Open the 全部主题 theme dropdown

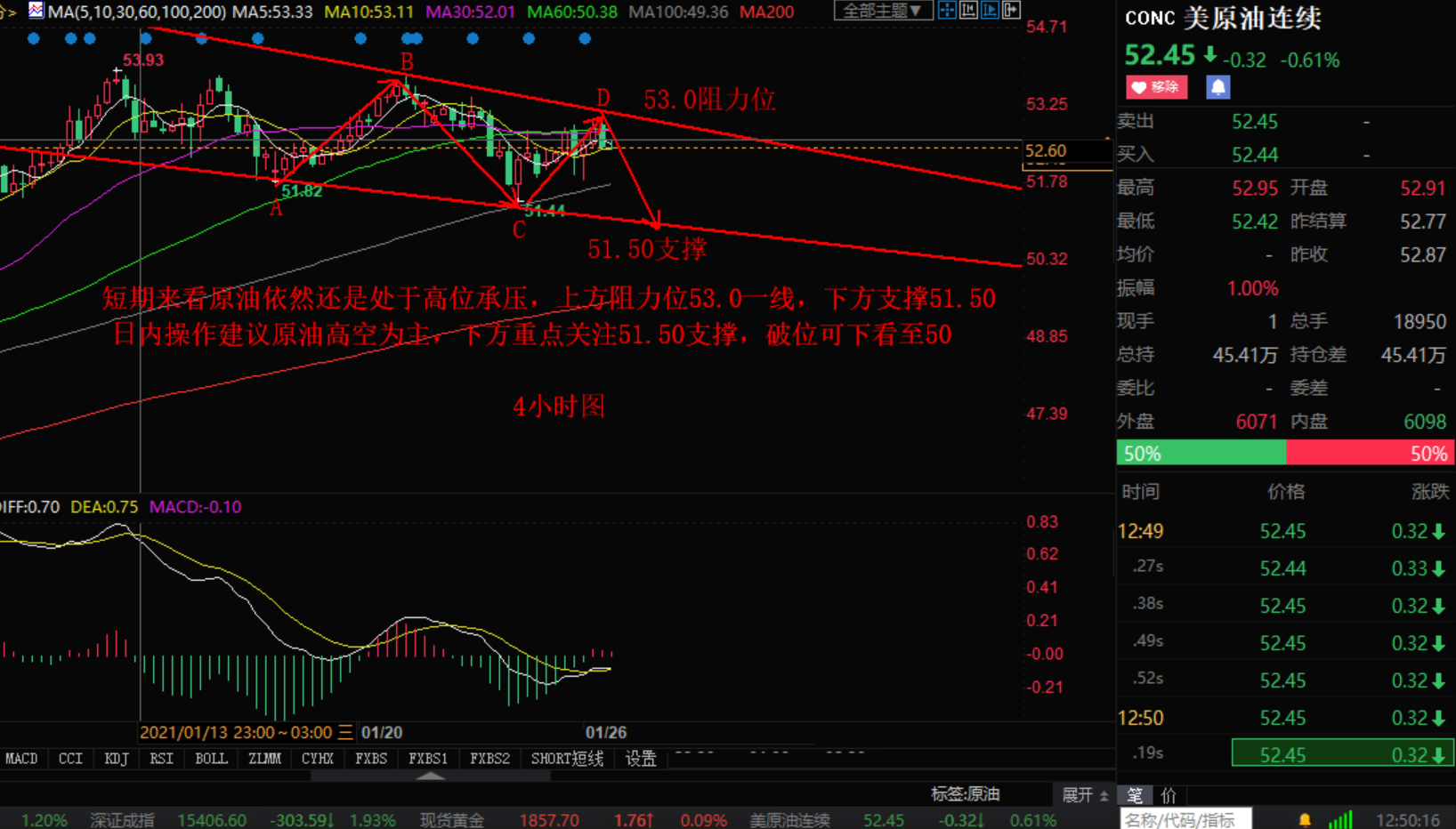(882, 11)
